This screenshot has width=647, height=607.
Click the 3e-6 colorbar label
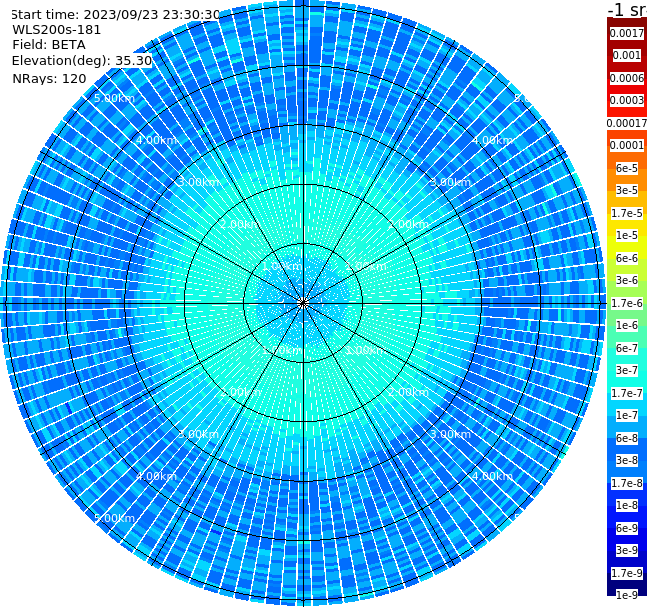pyautogui.click(x=627, y=280)
